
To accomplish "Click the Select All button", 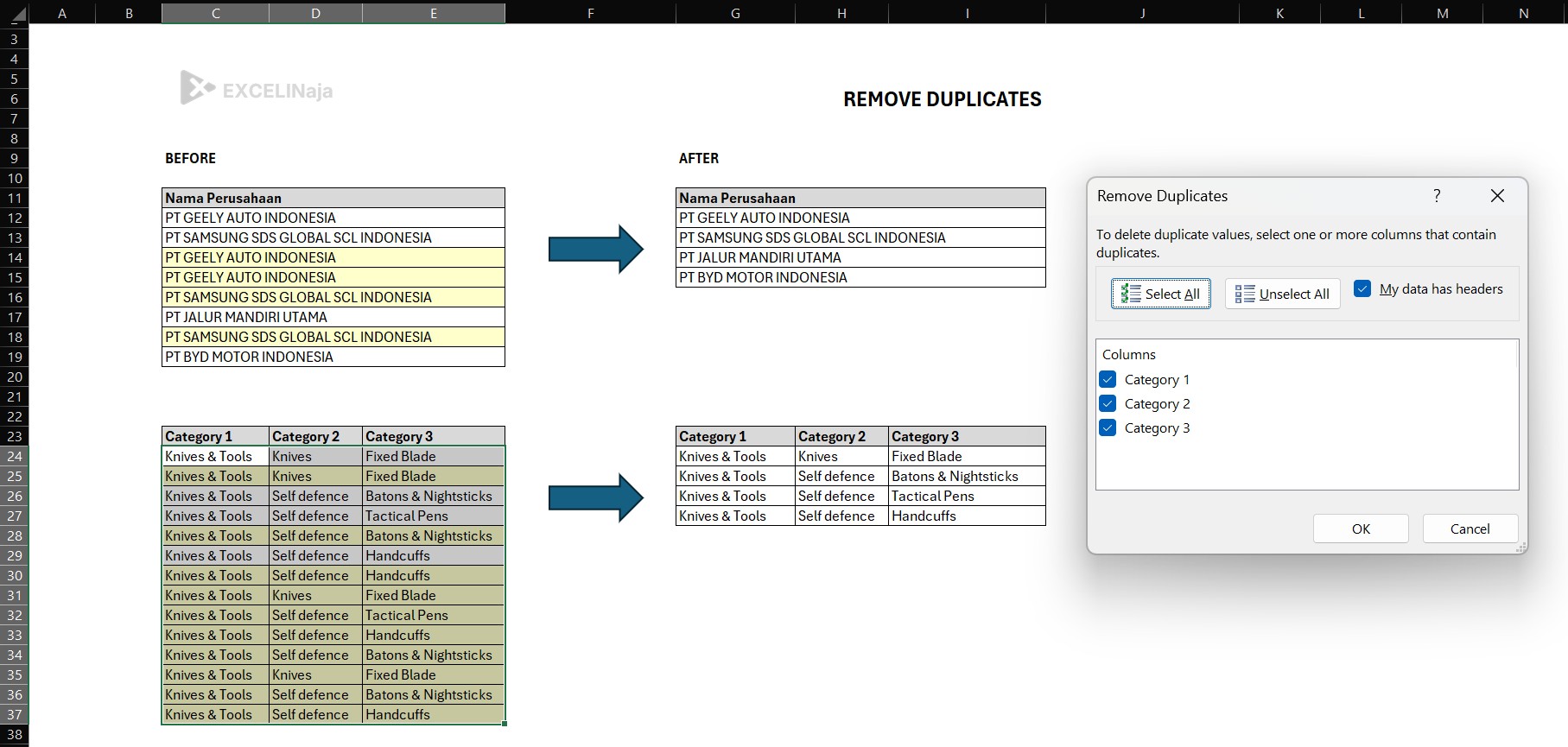I will (1160, 294).
